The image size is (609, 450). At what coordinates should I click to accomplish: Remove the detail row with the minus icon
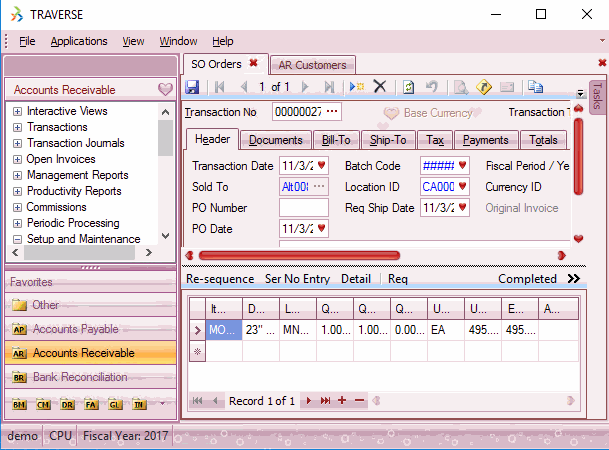click(x=360, y=400)
